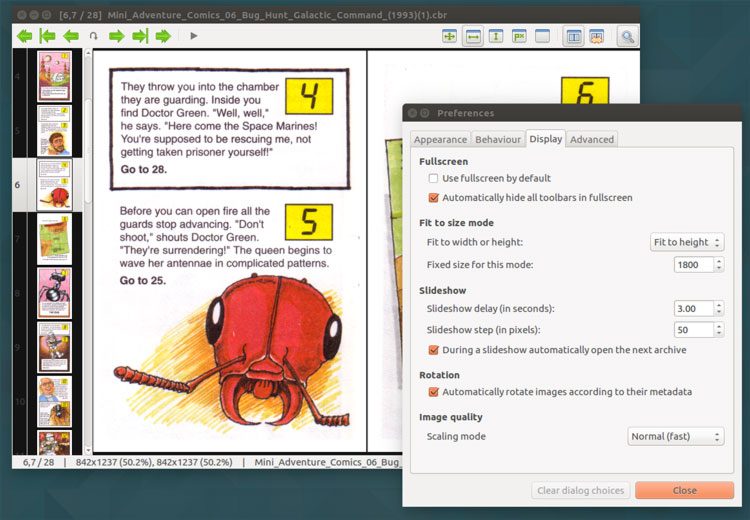Screen dimensions: 750x520
Task: Close the Preferences dialog via titlebar icon
Action: click(412, 113)
